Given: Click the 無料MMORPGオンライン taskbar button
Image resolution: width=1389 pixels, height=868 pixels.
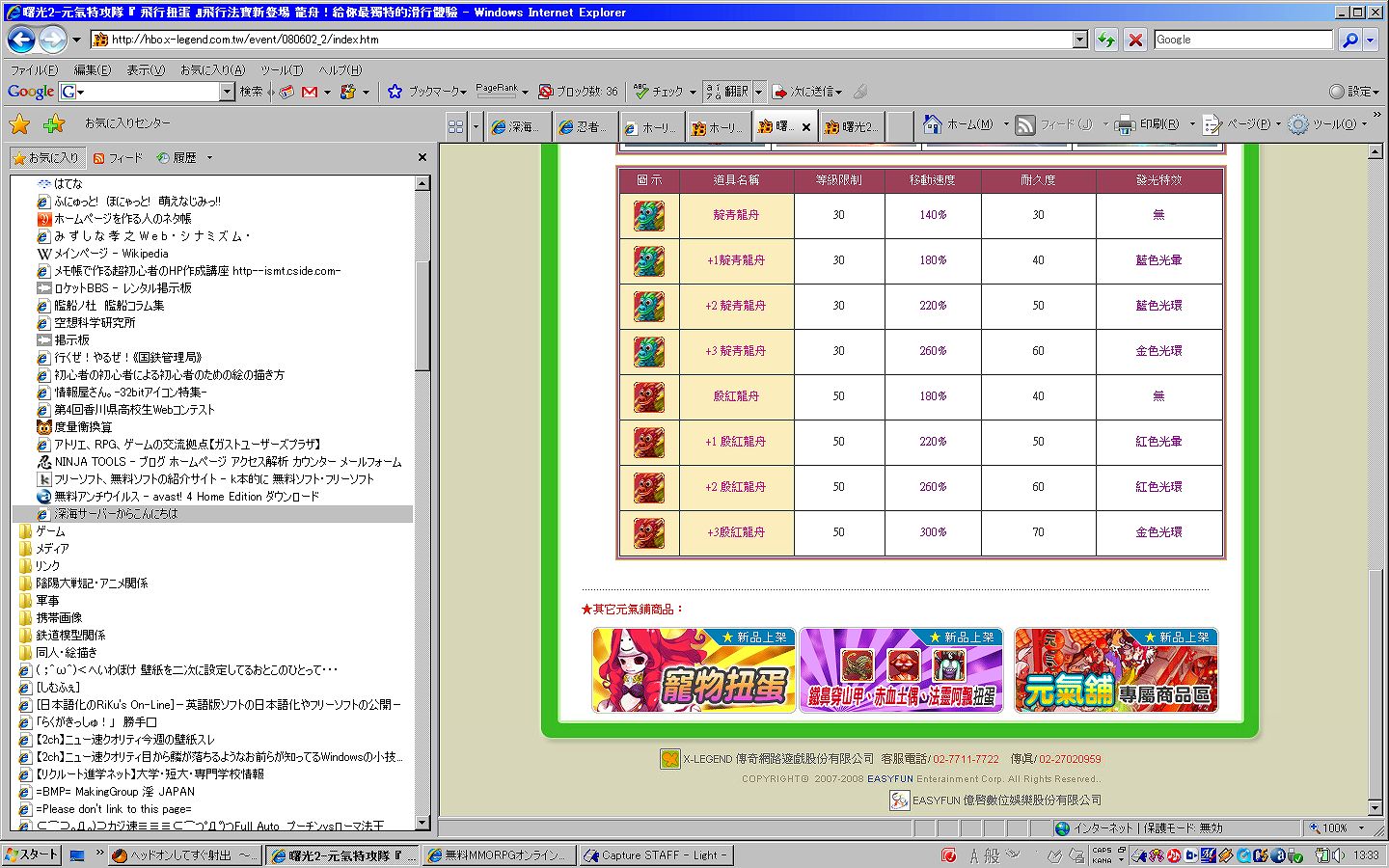Looking at the screenshot, I should coord(499,855).
